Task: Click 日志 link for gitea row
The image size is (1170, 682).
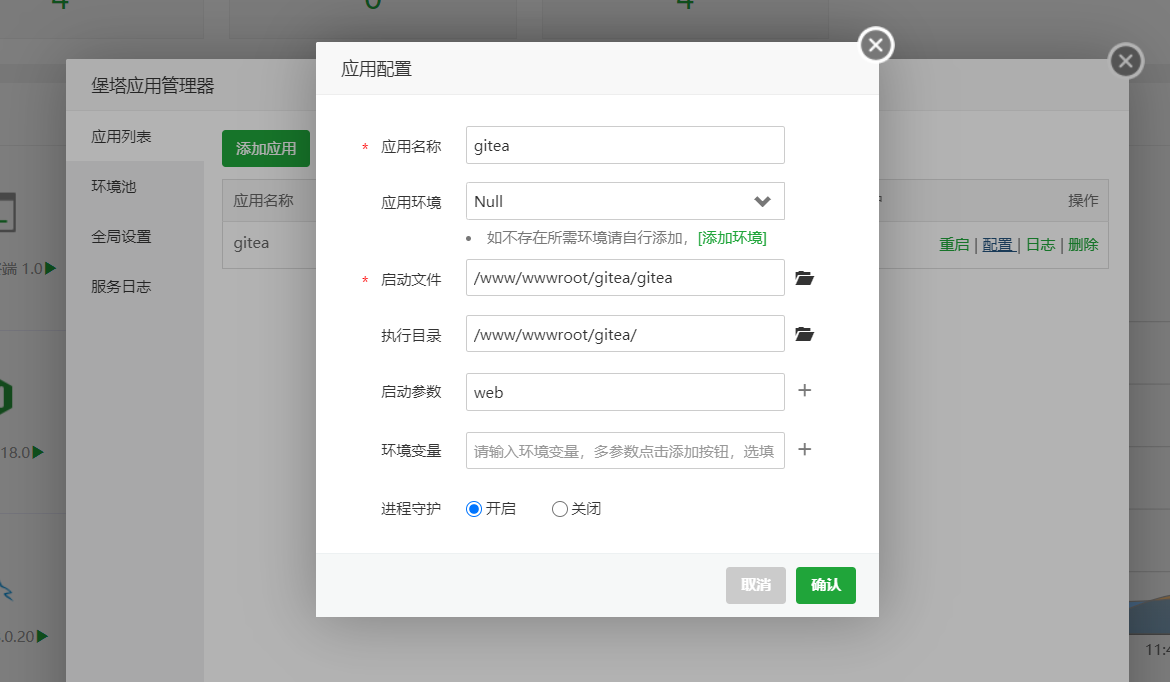Action: tap(1040, 245)
